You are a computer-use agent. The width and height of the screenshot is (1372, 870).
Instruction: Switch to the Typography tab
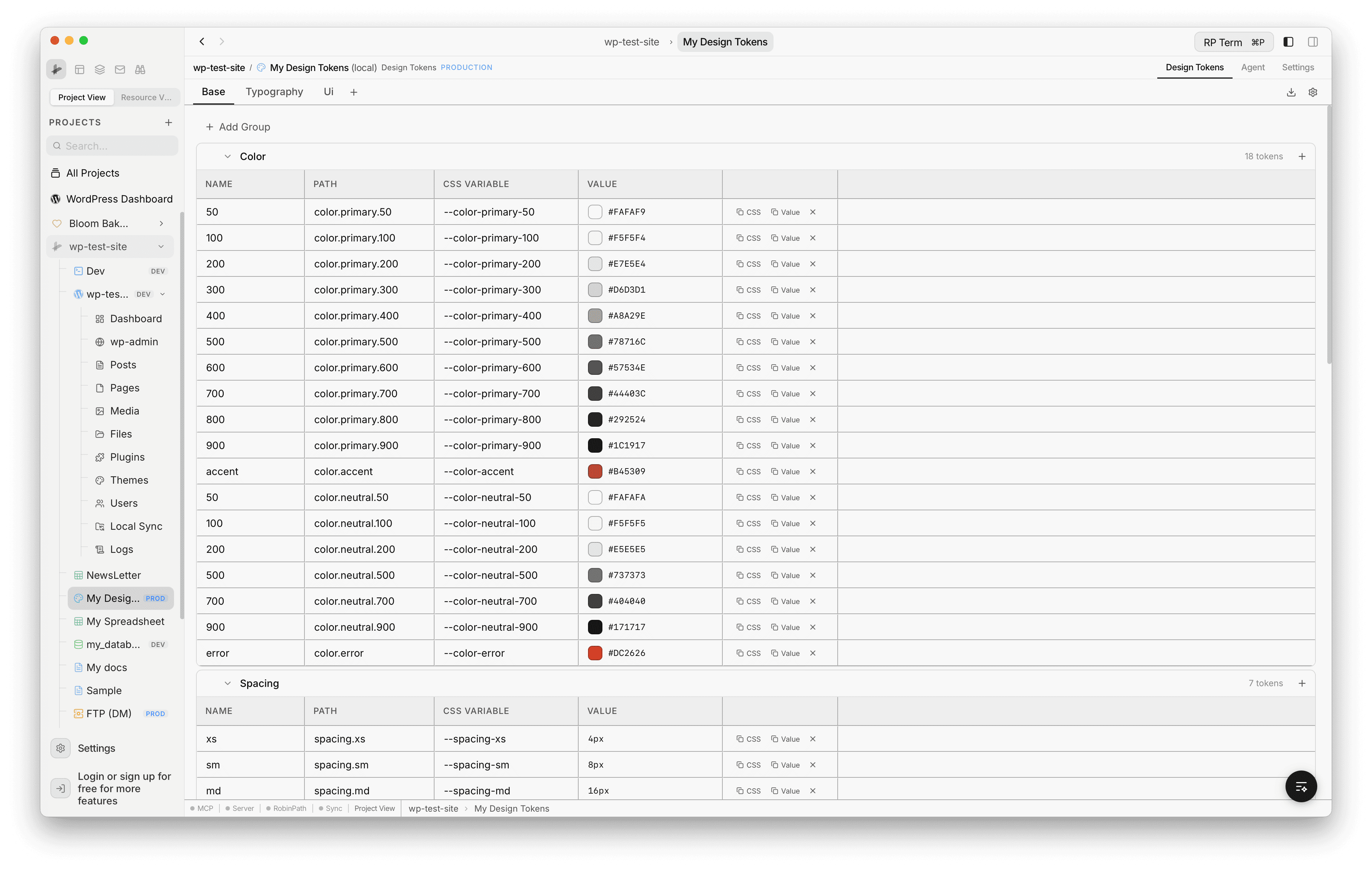click(274, 92)
